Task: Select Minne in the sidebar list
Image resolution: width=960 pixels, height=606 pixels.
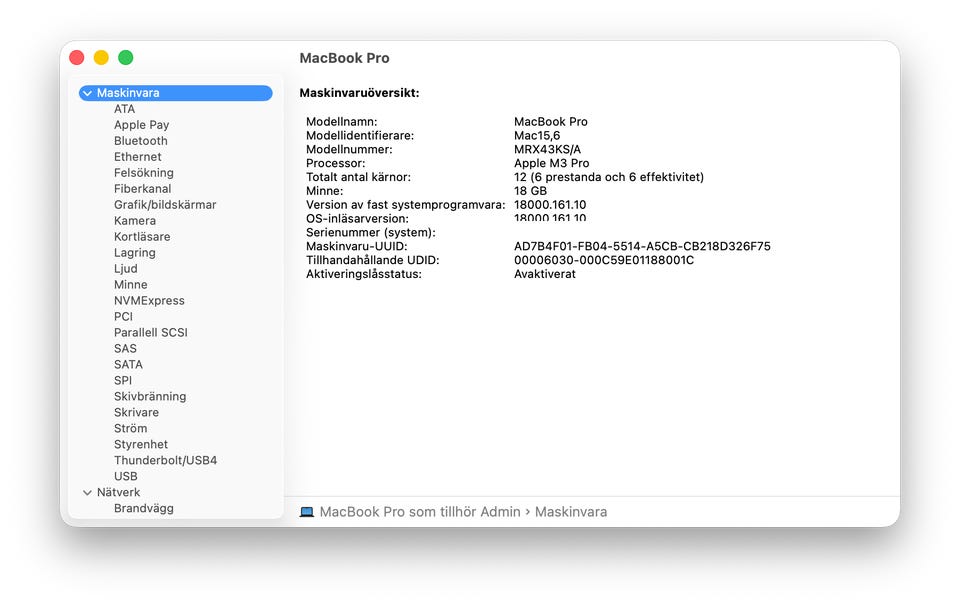Action: (130, 285)
